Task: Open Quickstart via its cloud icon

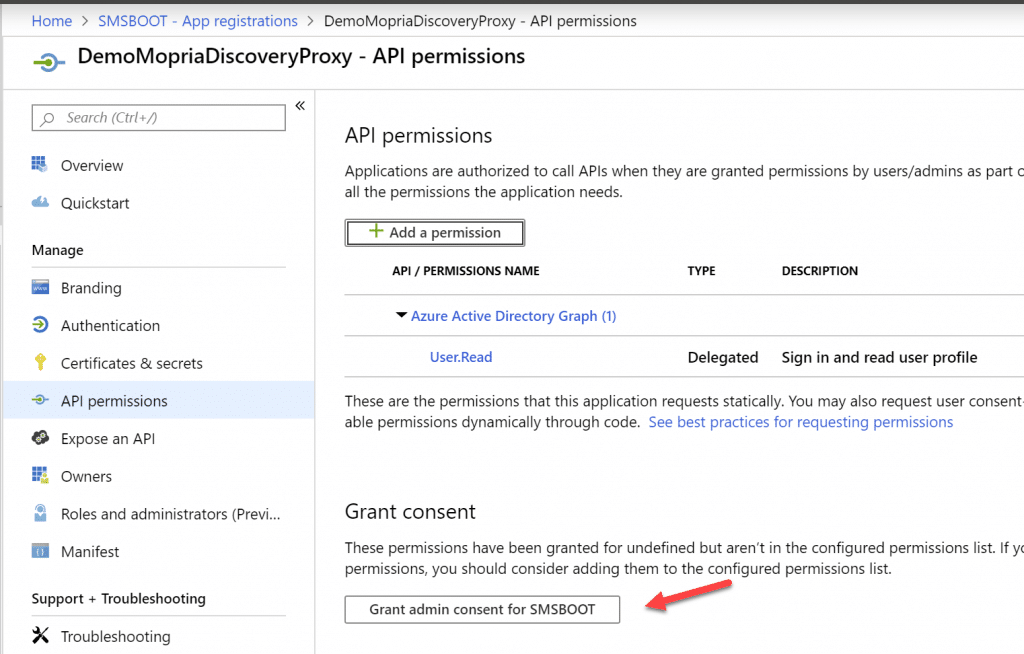Action: coord(40,203)
